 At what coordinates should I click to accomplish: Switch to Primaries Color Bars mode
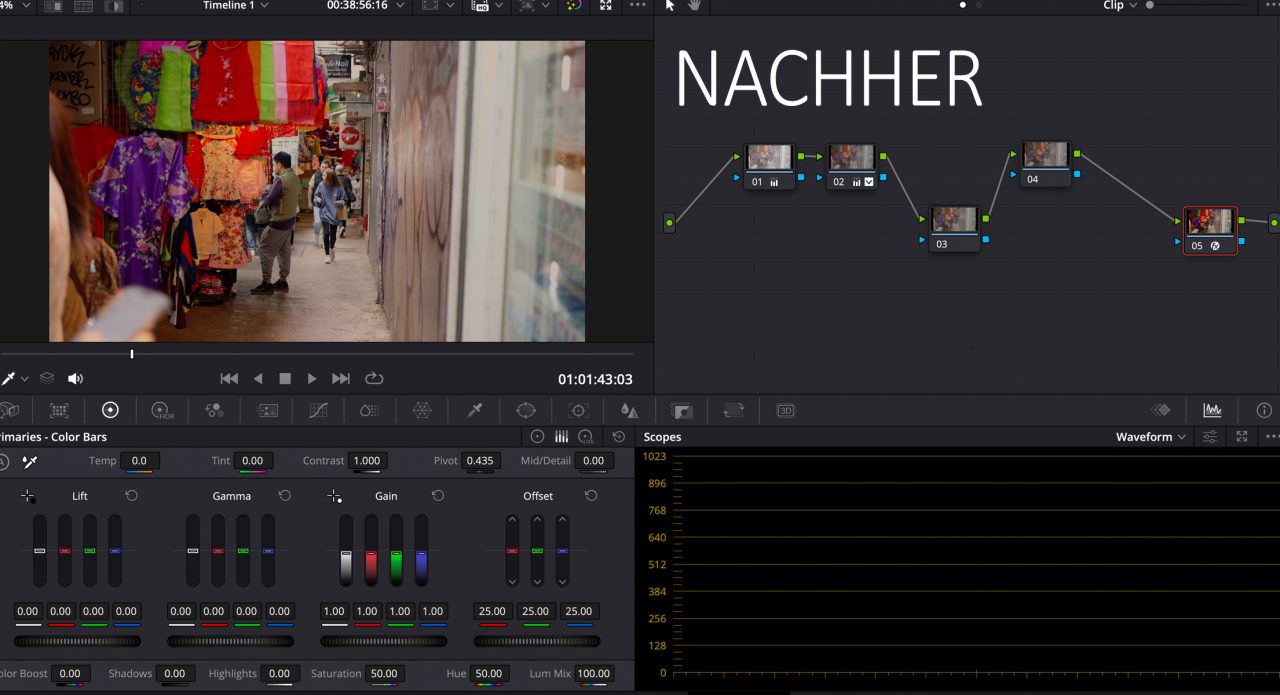coord(562,437)
